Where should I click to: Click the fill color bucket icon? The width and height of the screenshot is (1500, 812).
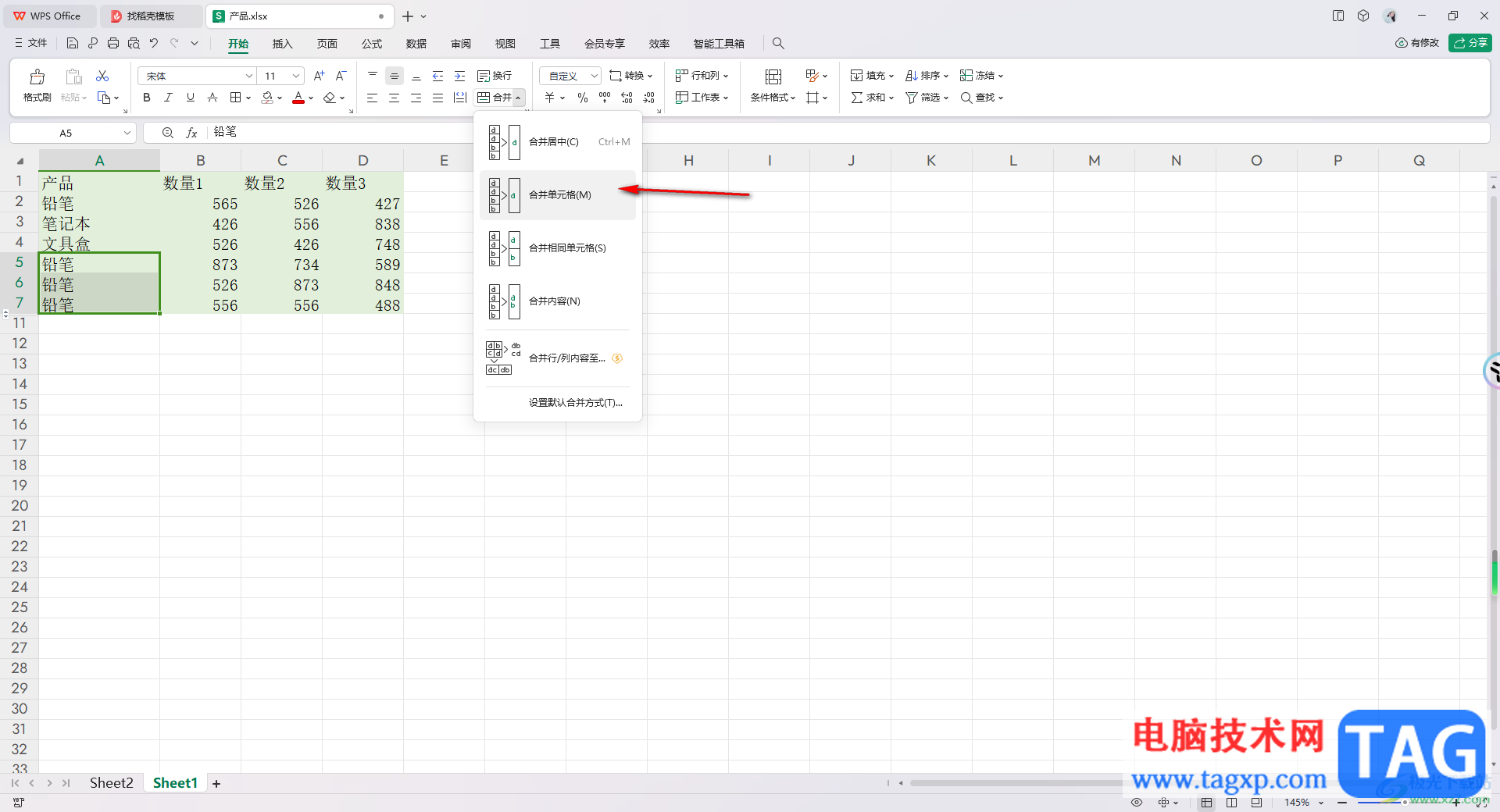268,98
